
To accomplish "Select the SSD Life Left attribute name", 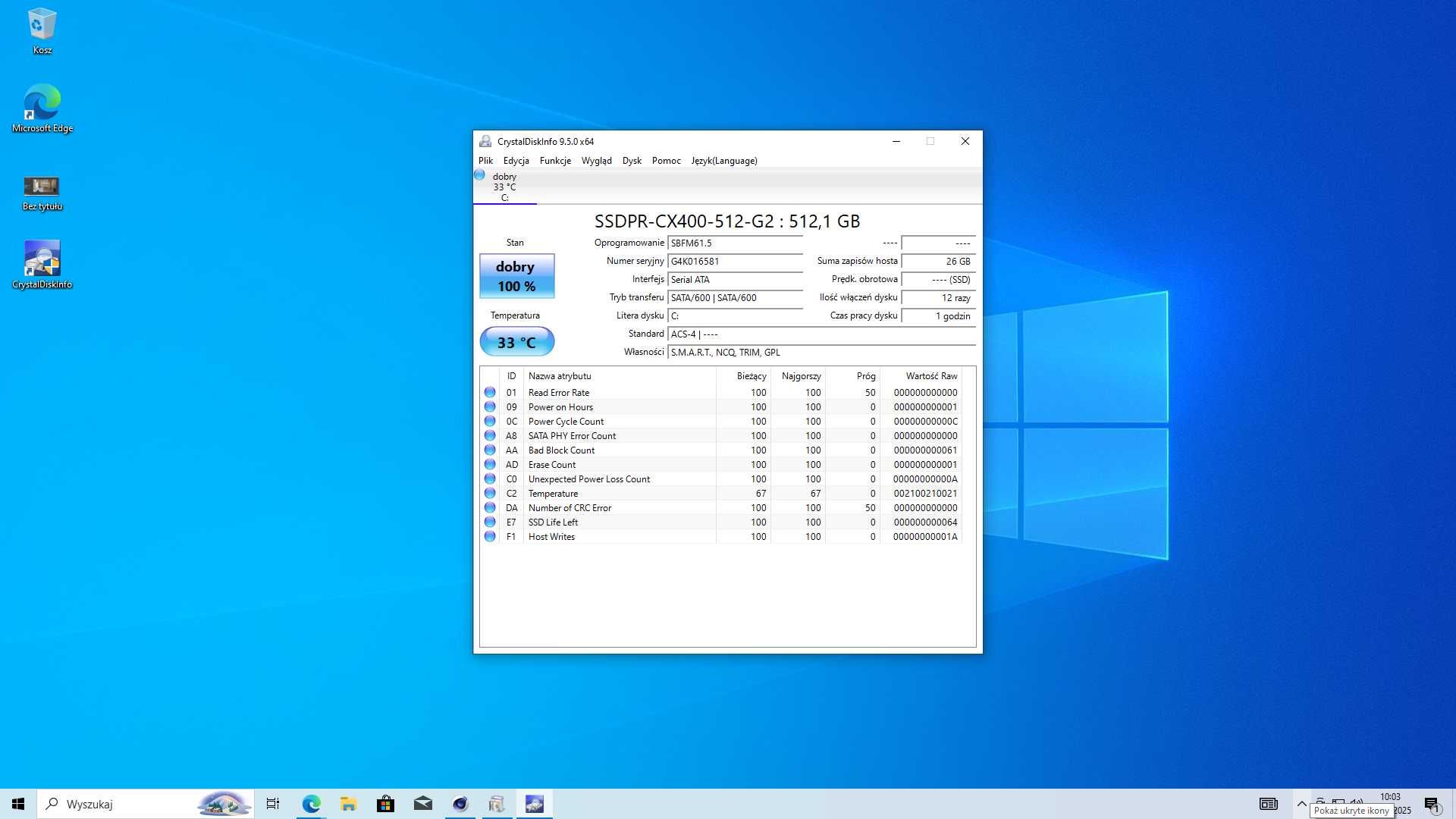I will [553, 522].
